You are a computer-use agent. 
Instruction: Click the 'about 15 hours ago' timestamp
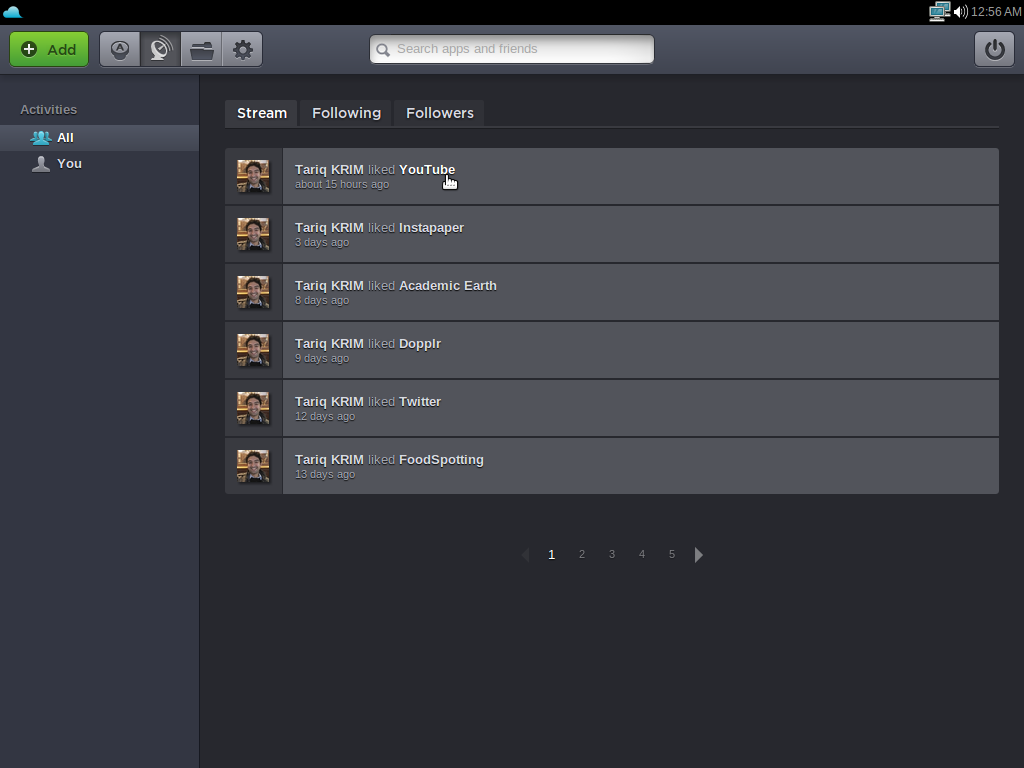342,184
